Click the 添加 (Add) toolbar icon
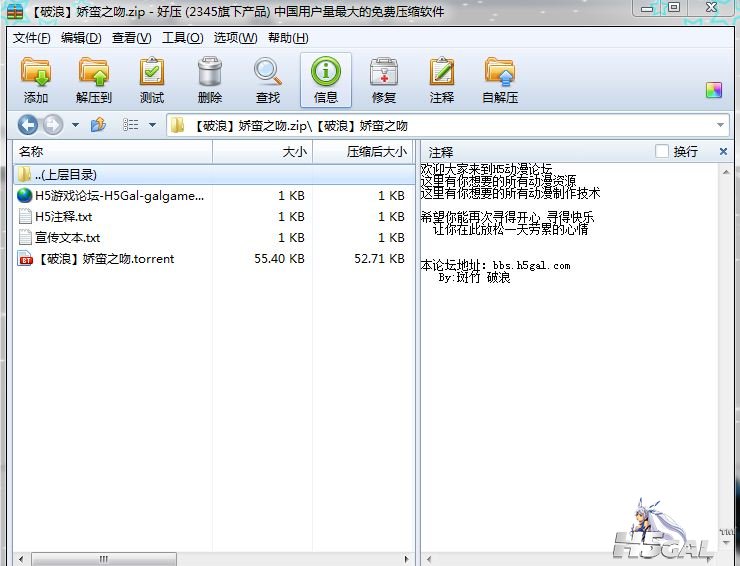The height and width of the screenshot is (566, 740). pos(36,72)
